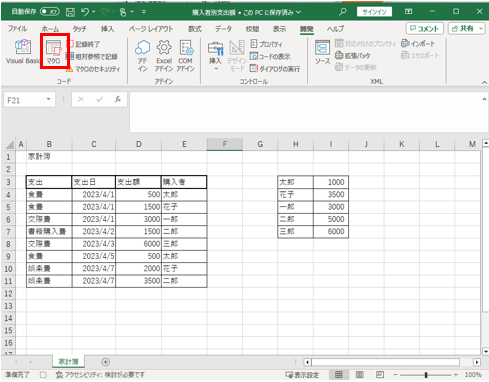Select cell showing 2023/4/5

94,256
